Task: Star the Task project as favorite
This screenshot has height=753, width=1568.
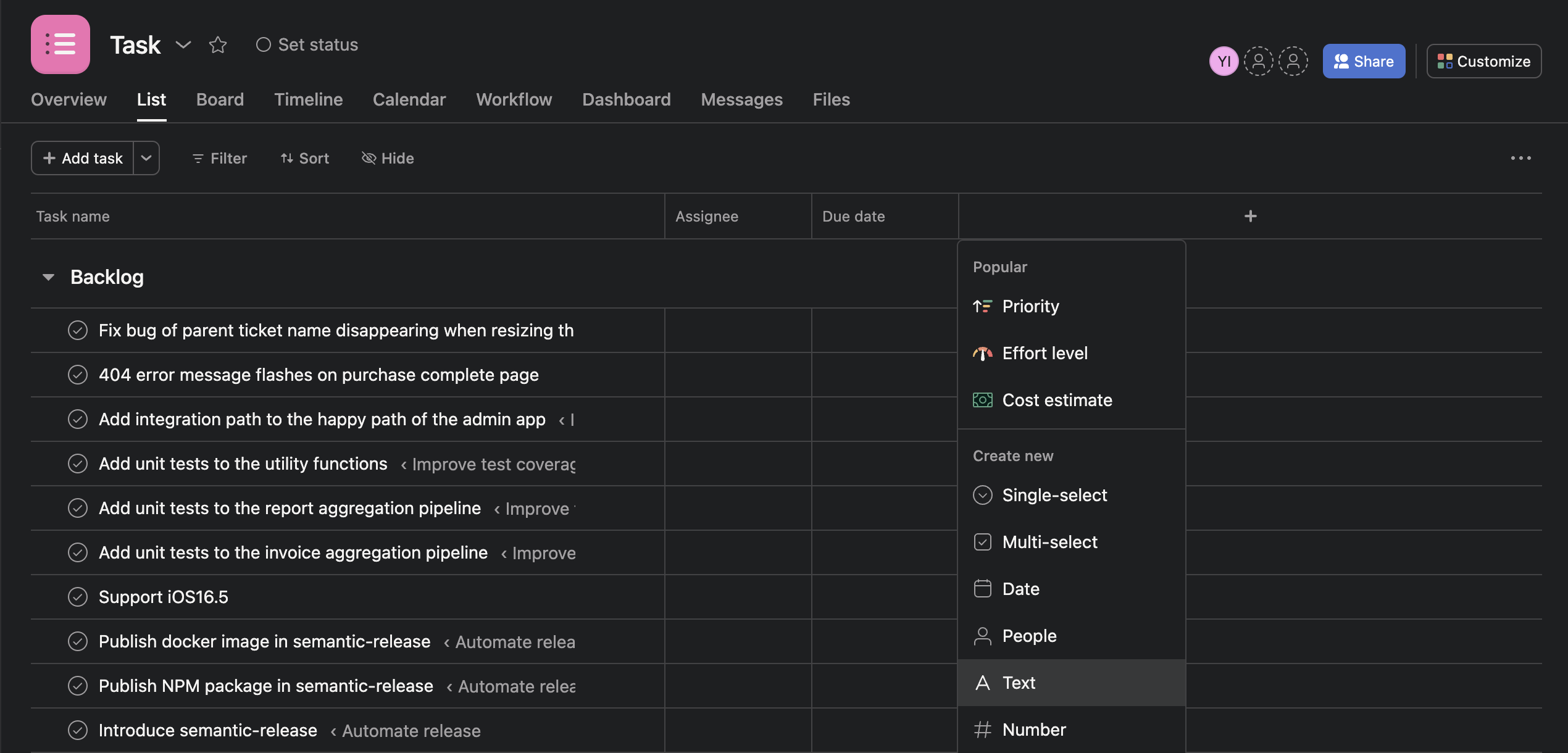Action: [217, 44]
